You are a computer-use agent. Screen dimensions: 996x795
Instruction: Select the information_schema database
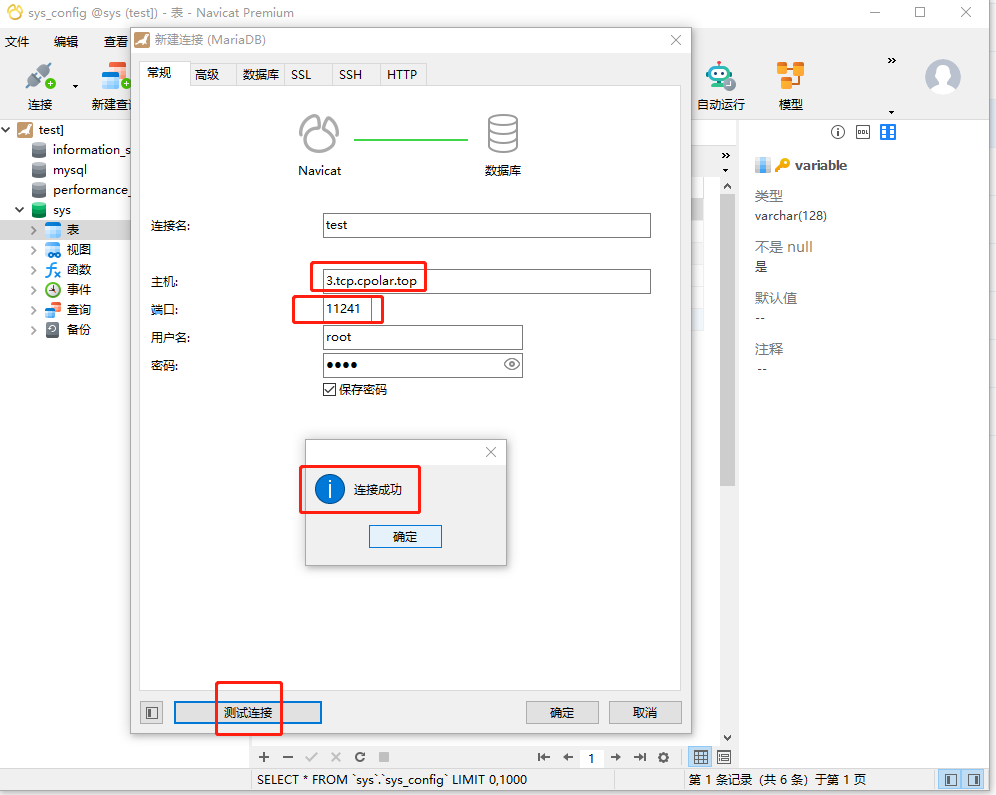81,150
